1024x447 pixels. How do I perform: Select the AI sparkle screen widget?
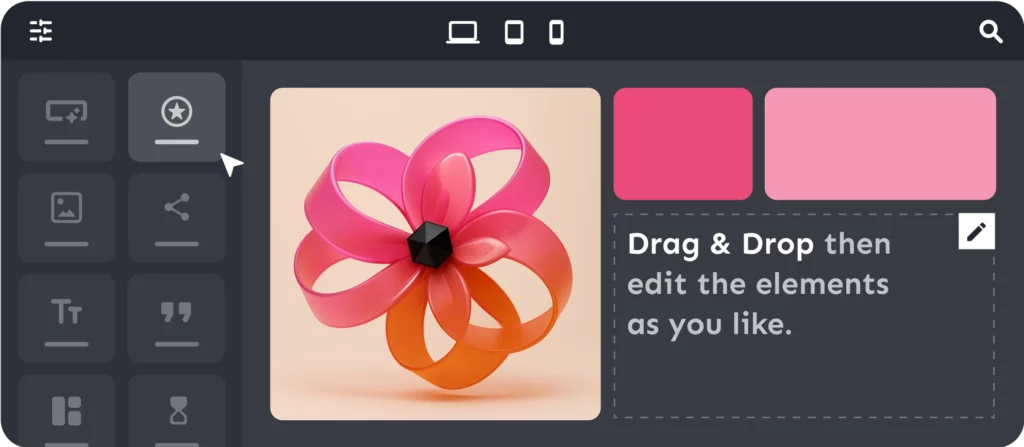click(x=67, y=117)
